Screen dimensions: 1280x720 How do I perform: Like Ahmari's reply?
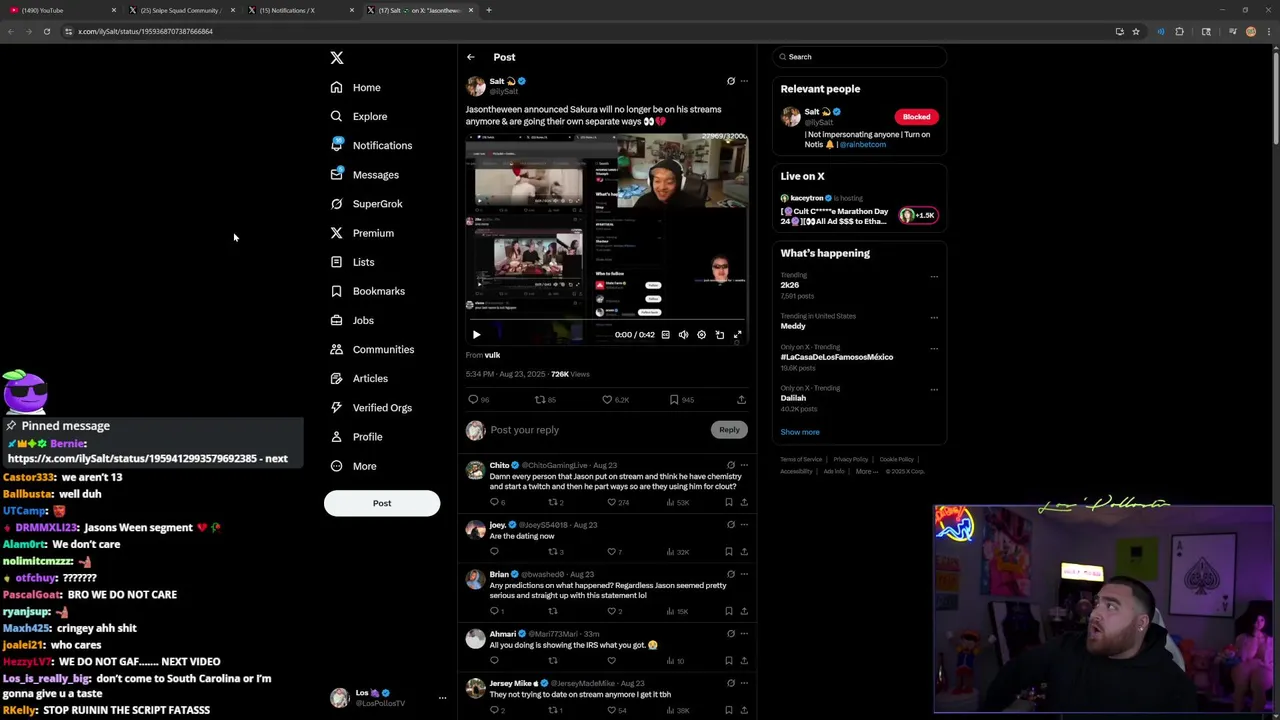pyautogui.click(x=612, y=661)
